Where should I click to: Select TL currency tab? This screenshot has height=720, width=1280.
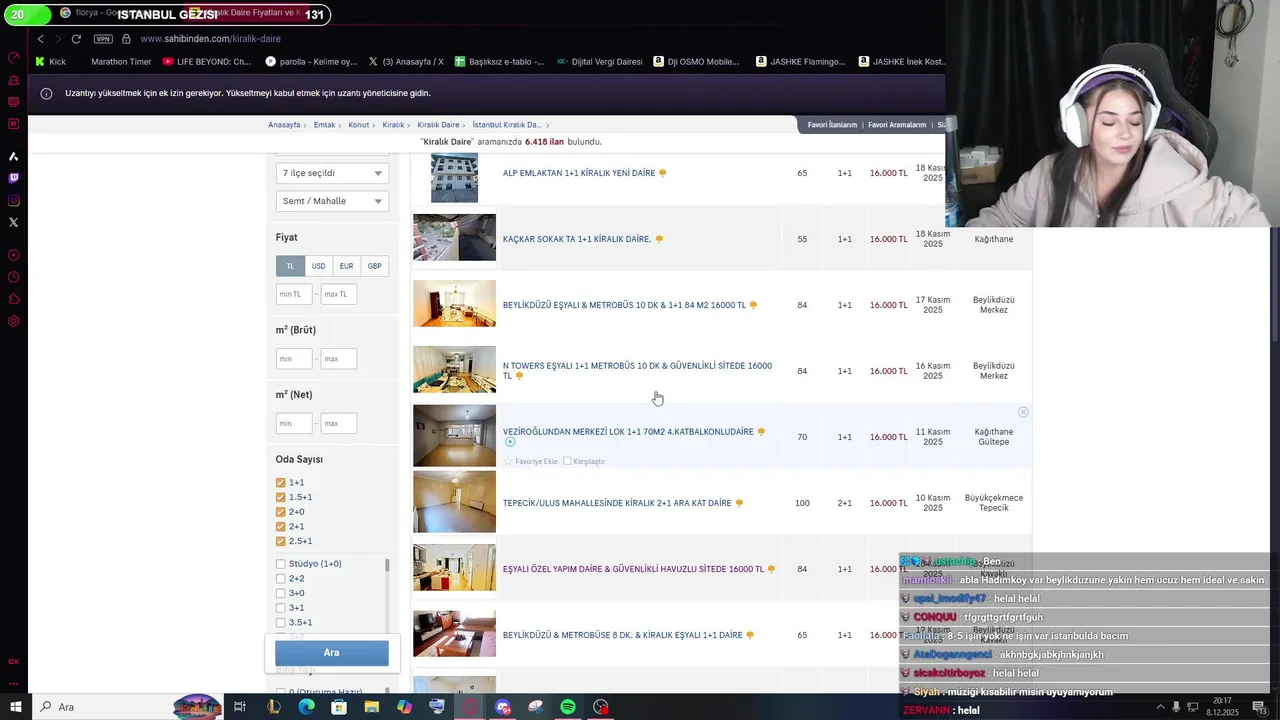click(290, 266)
